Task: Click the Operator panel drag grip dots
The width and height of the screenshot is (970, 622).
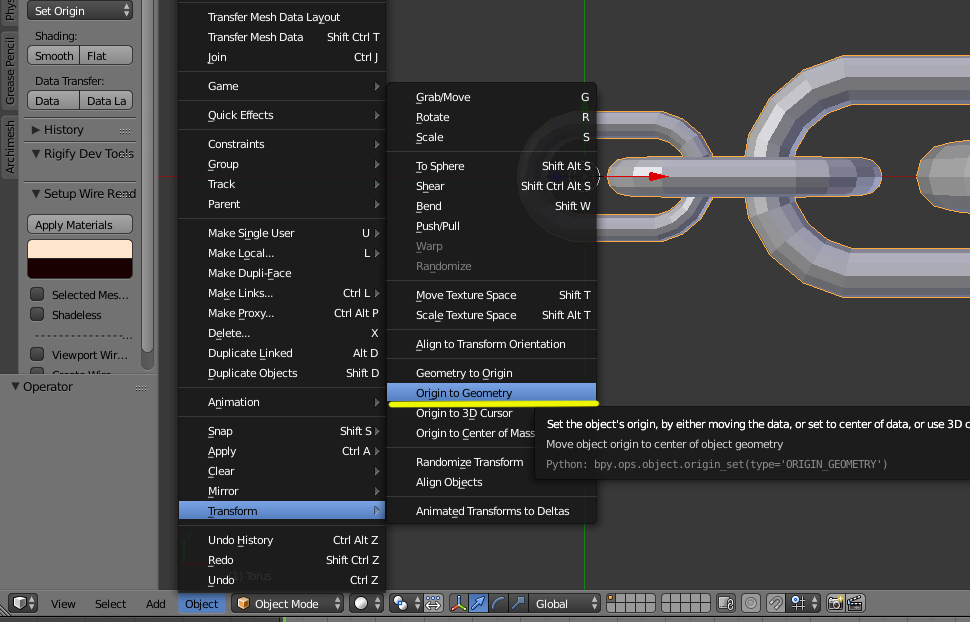Action: click(x=141, y=388)
